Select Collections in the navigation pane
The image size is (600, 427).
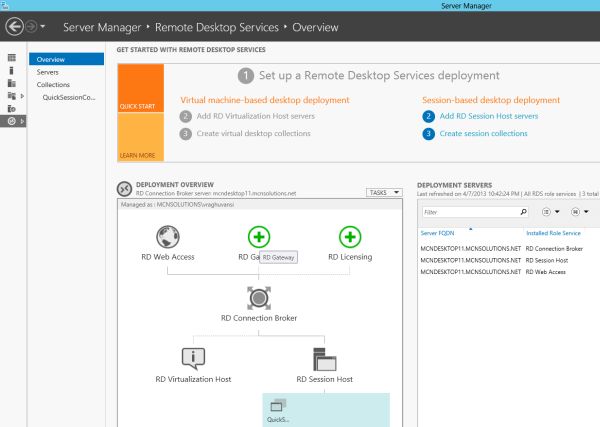(x=54, y=85)
